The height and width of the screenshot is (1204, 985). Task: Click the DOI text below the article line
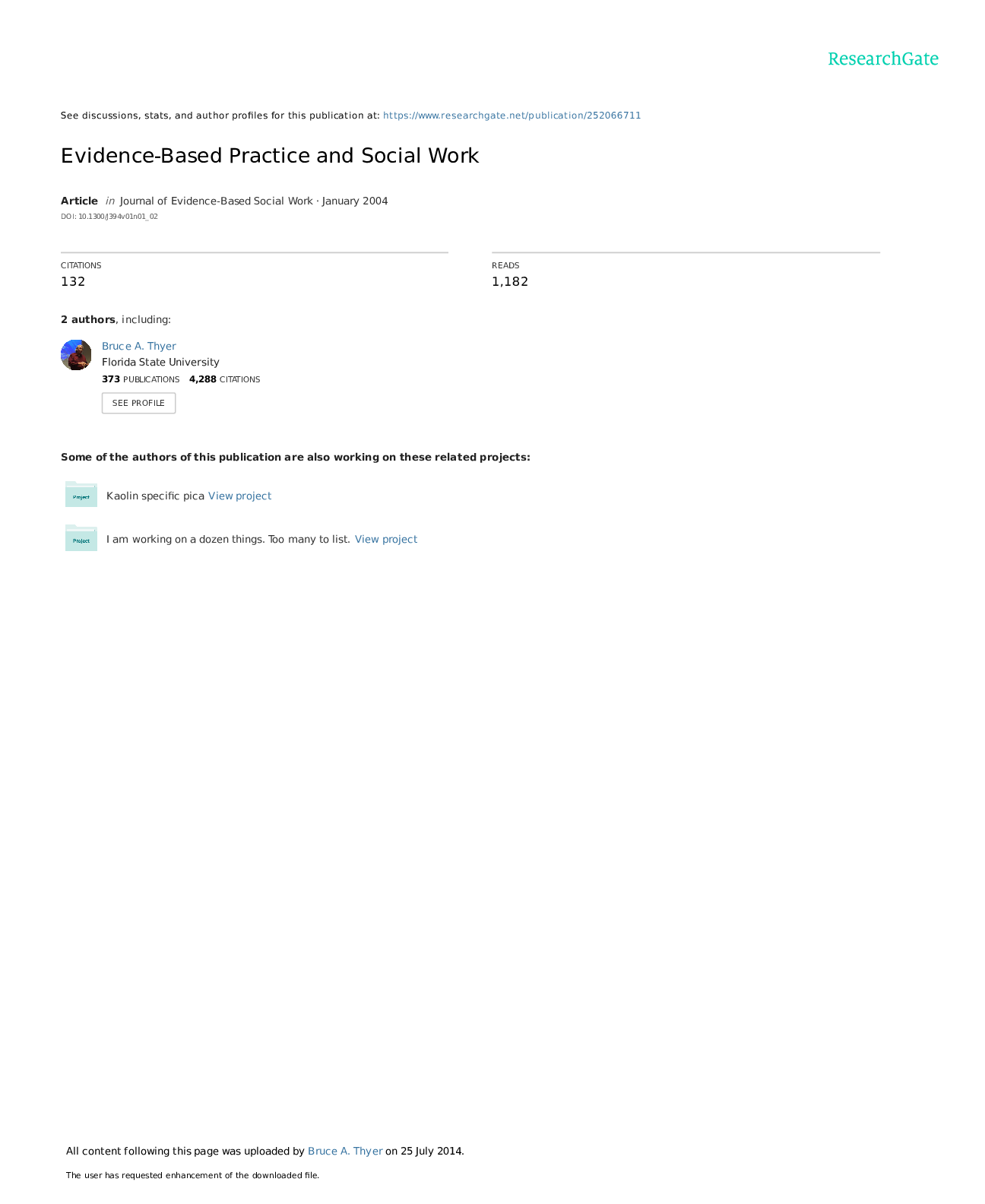109,217
